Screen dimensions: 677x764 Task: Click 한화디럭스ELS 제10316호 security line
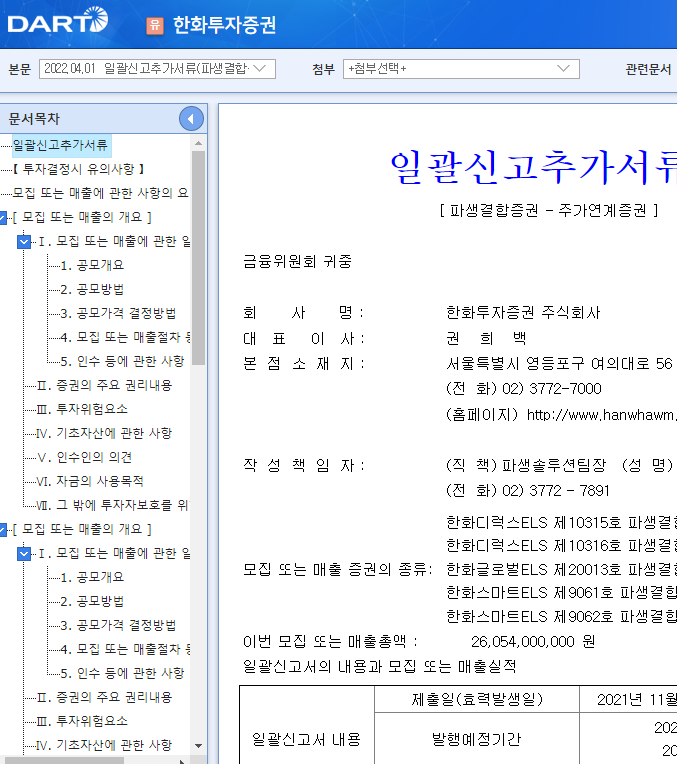(x=561, y=546)
